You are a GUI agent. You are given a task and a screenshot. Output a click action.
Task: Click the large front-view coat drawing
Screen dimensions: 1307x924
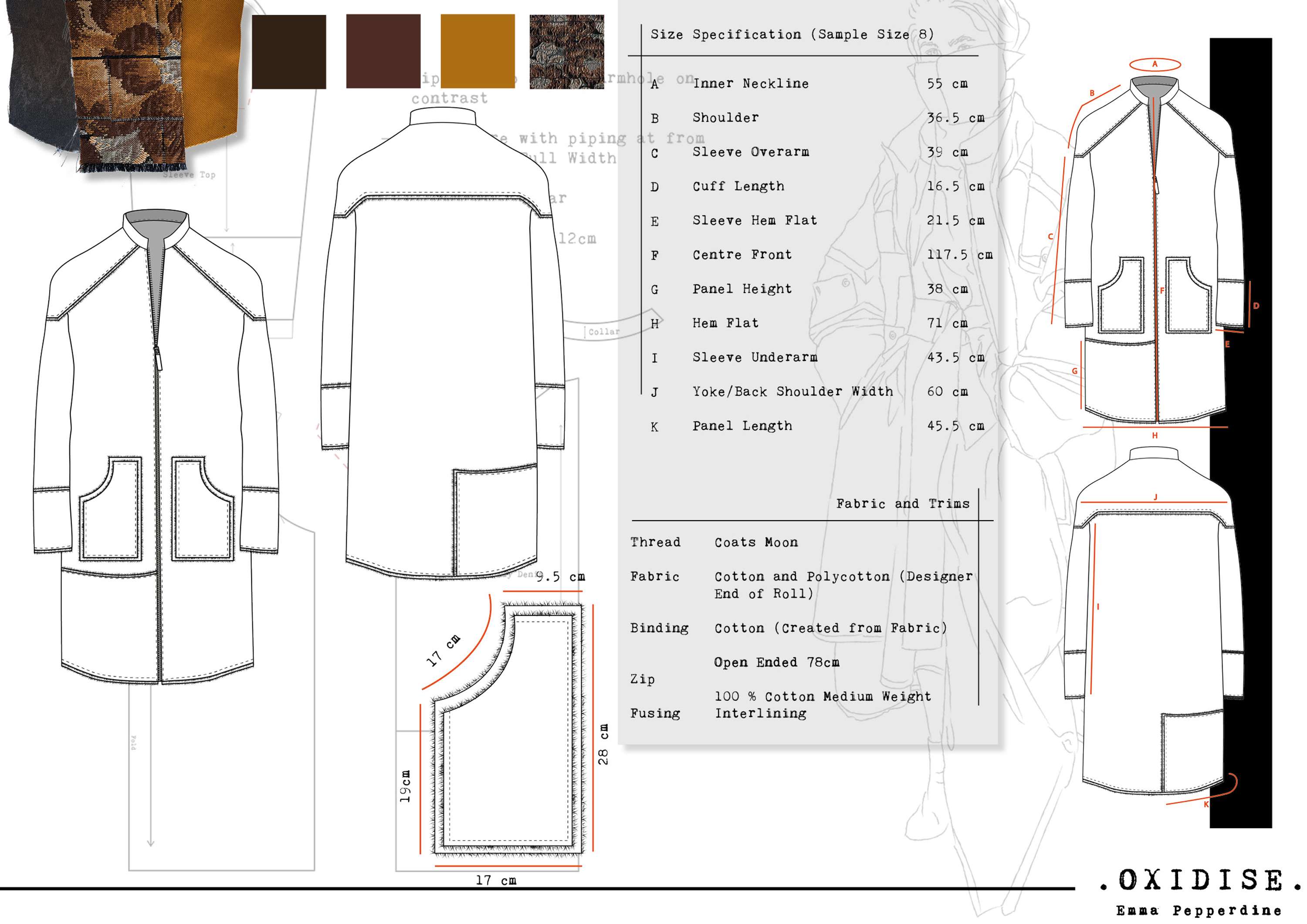coord(156,447)
